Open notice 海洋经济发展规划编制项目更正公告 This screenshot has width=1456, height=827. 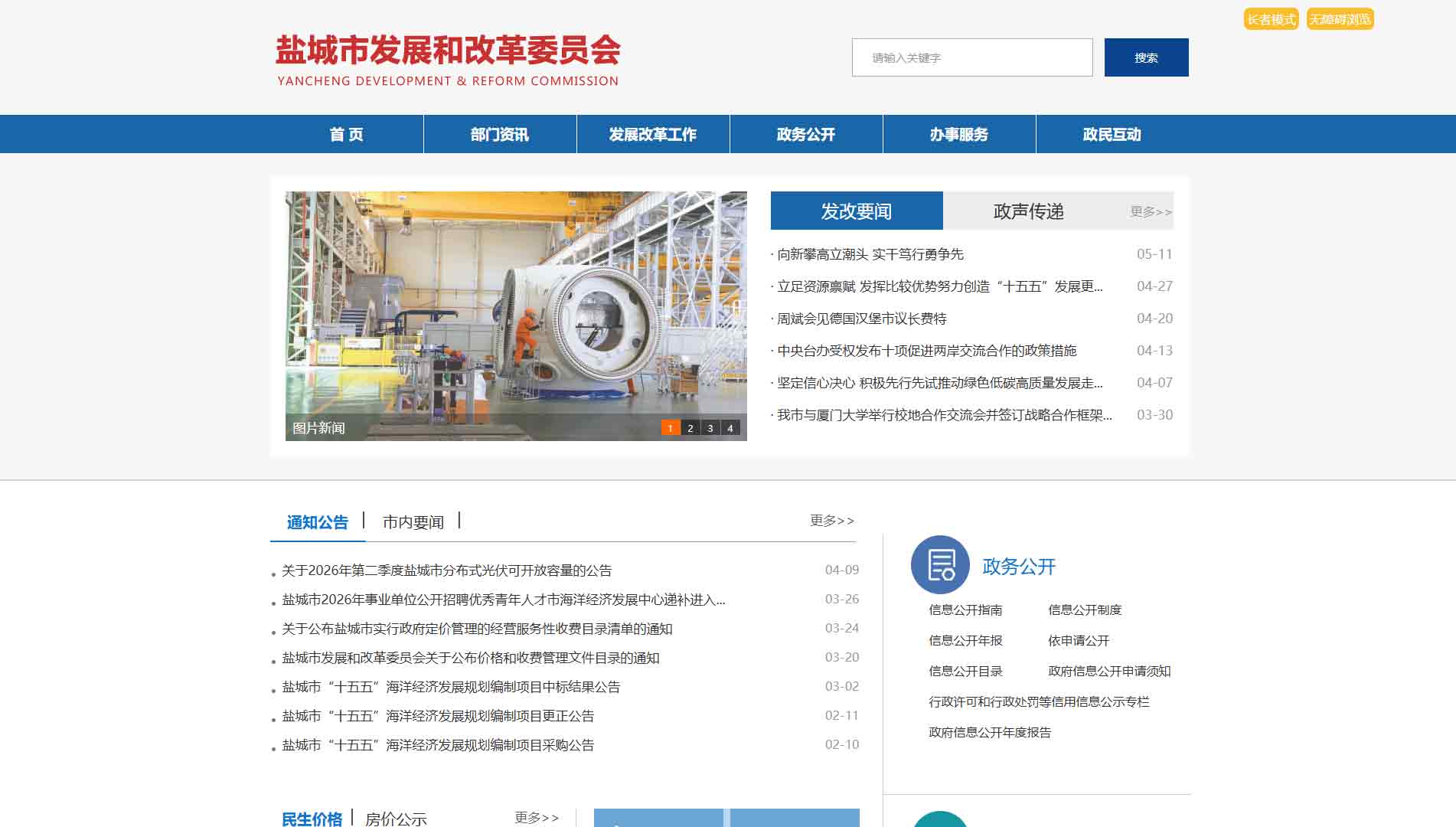click(438, 716)
